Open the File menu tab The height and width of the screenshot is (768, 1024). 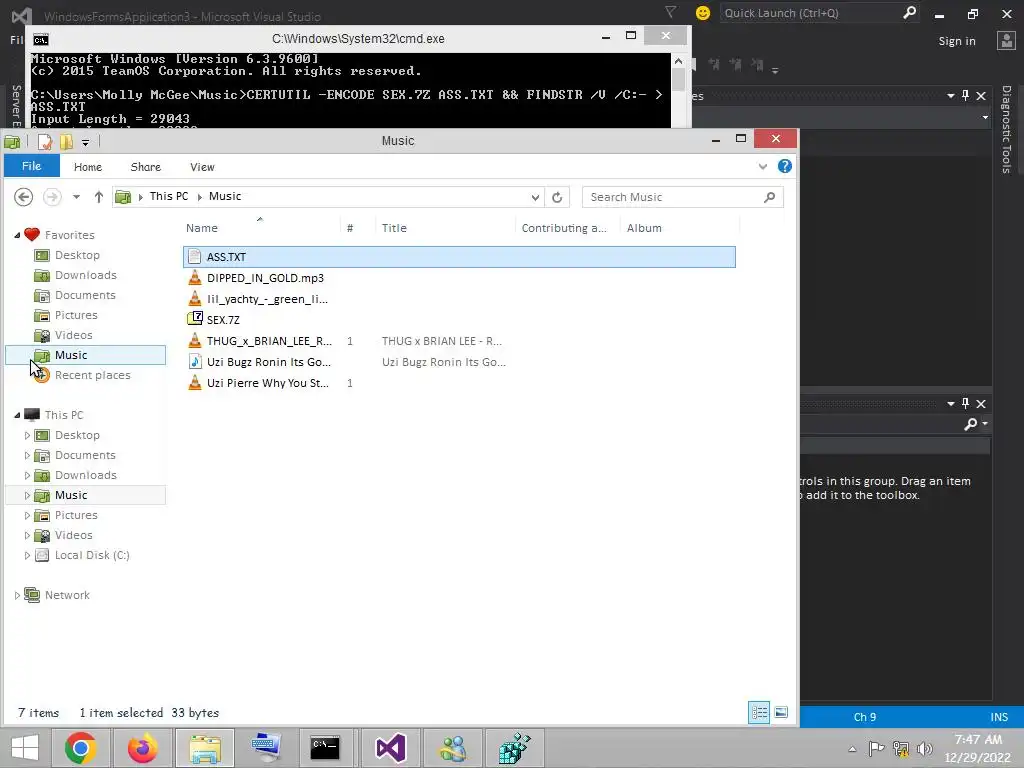point(31,166)
